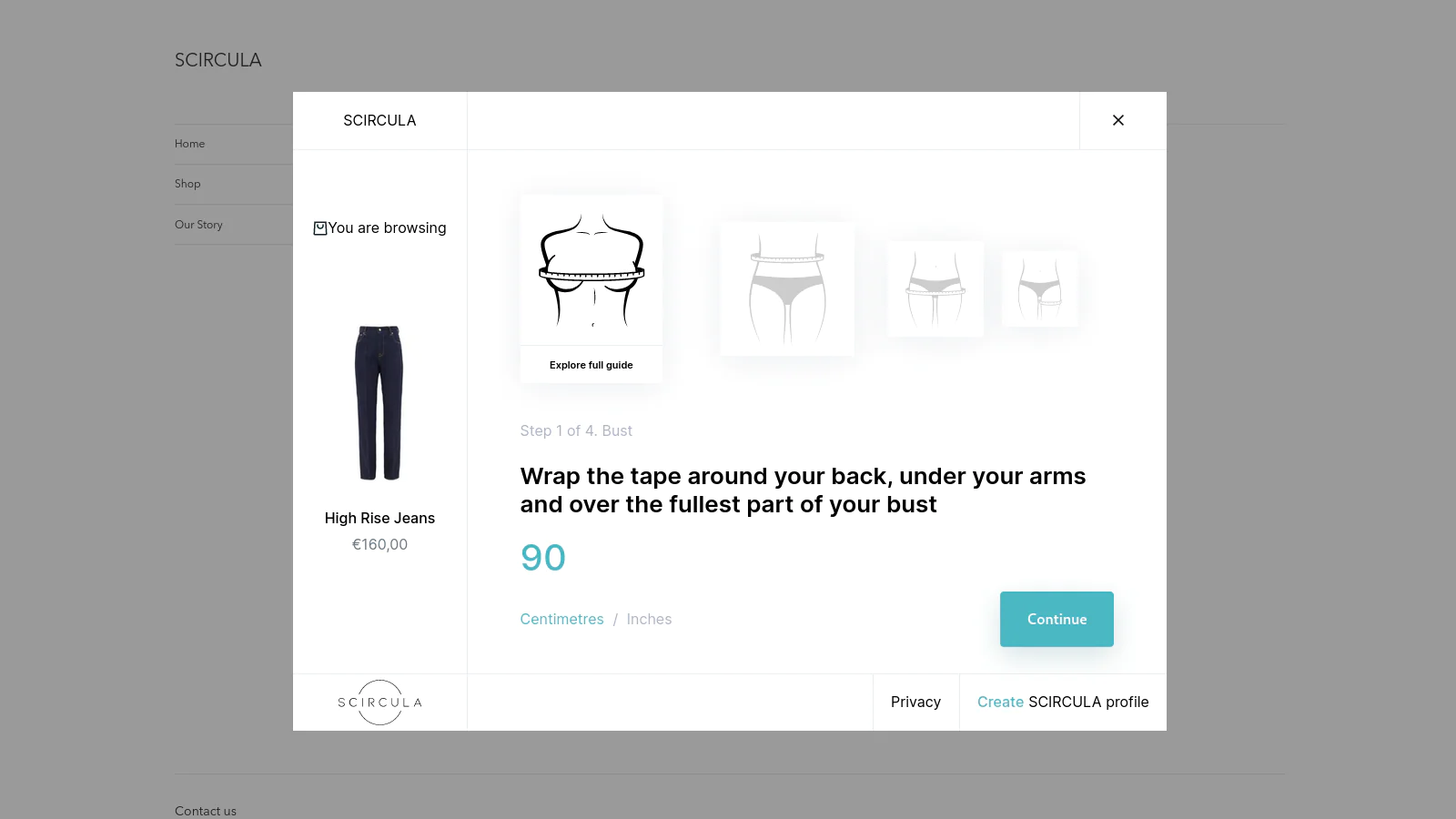Screen dimensions: 1456x819
Task: Click the SCIRCULA site title in header
Action: tap(217, 60)
